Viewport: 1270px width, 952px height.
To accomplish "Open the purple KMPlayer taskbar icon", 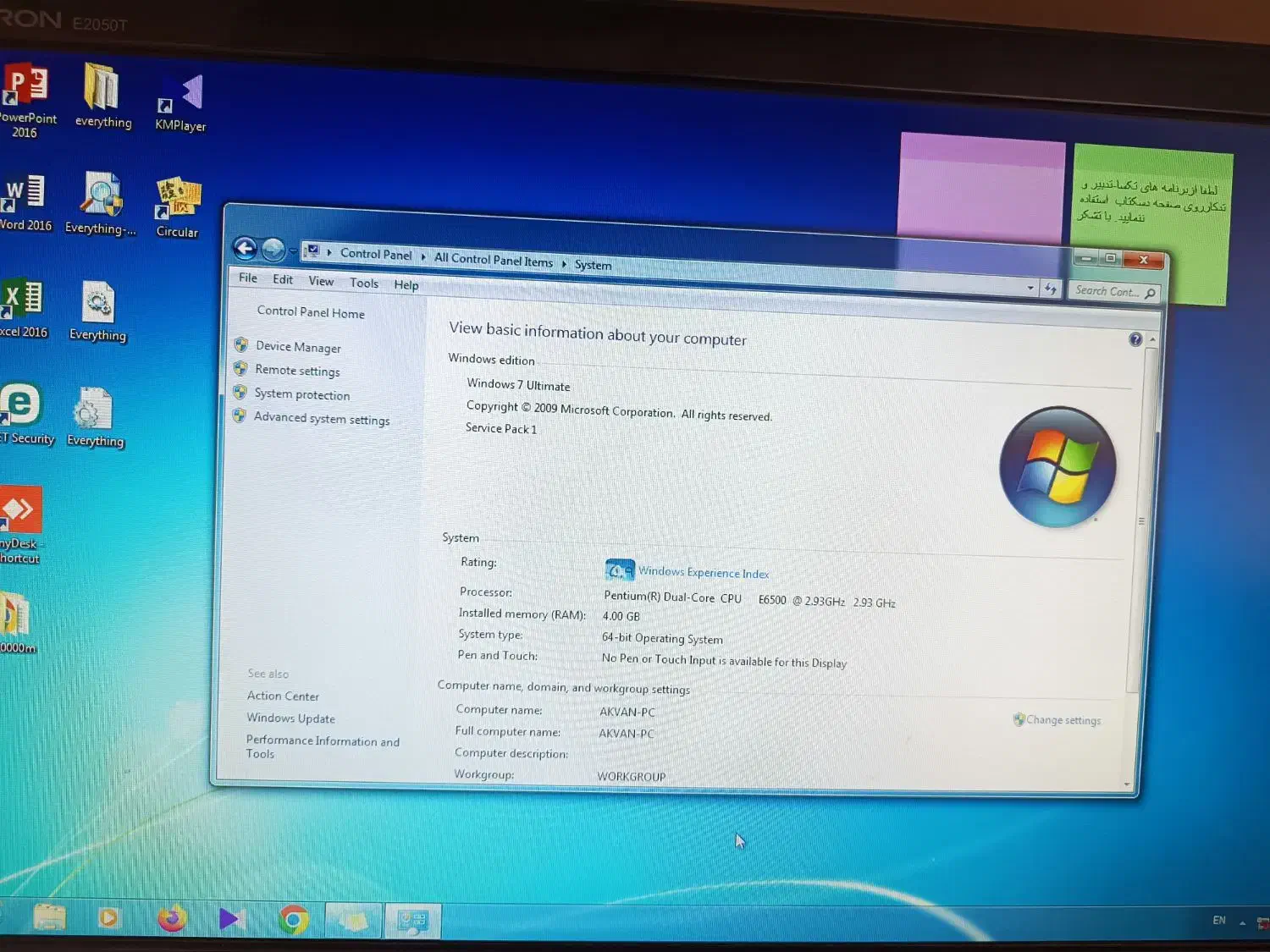I will [x=231, y=919].
